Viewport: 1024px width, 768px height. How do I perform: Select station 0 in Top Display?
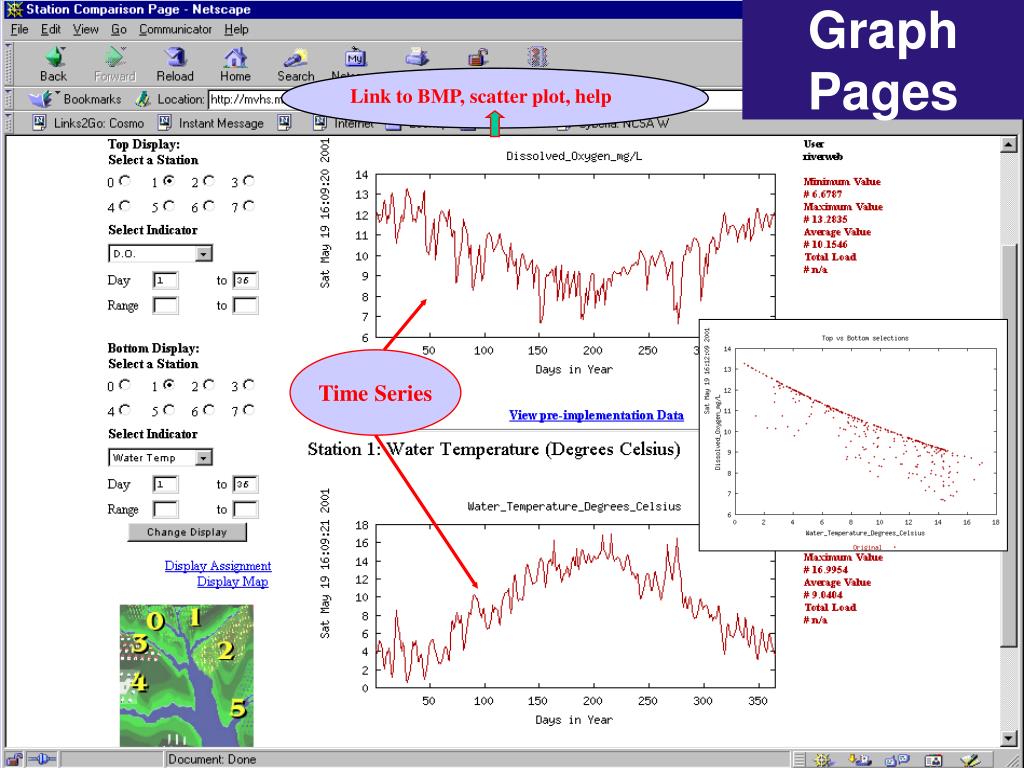tap(125, 181)
